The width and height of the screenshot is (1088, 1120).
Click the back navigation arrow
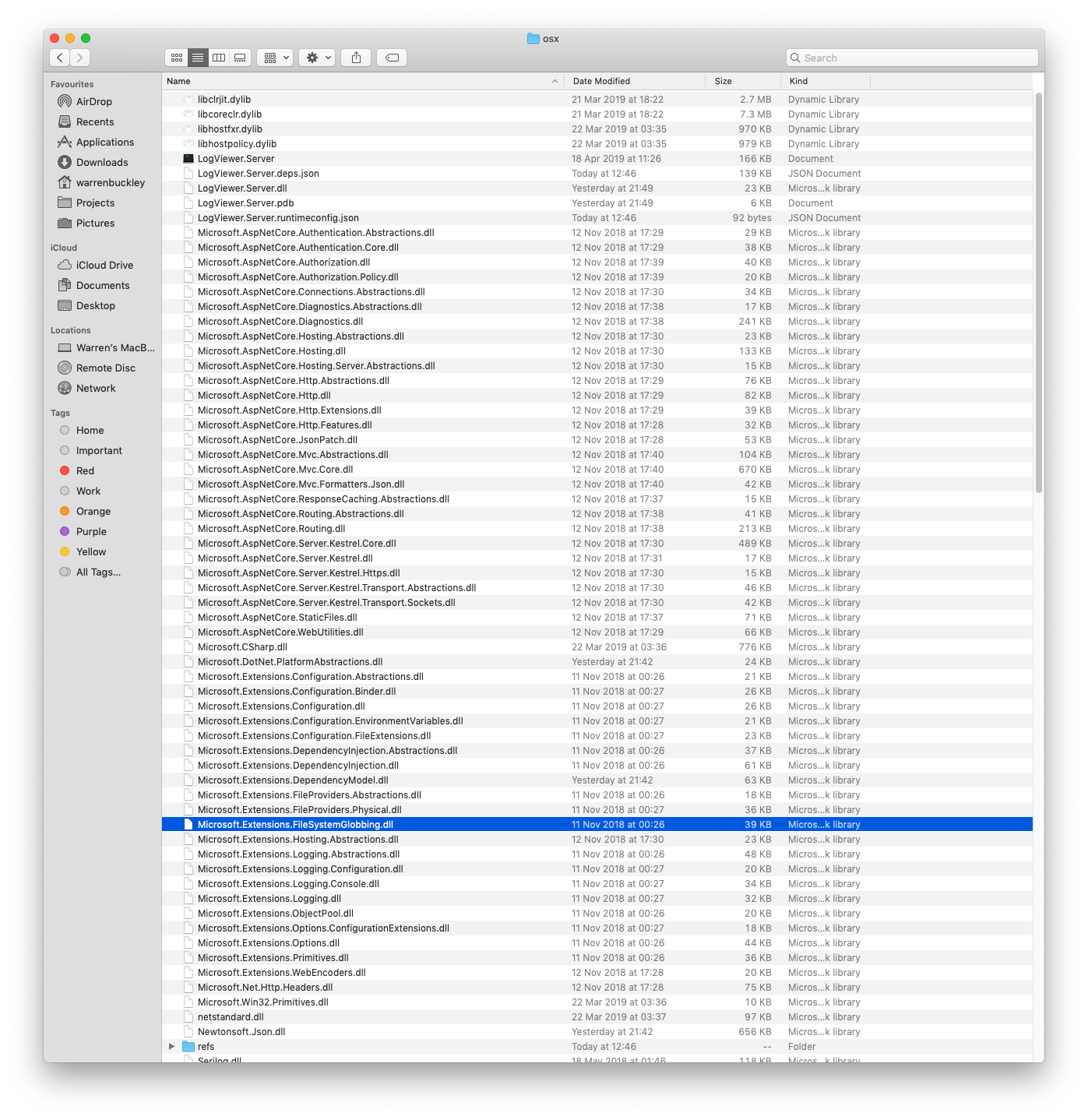[x=59, y=57]
